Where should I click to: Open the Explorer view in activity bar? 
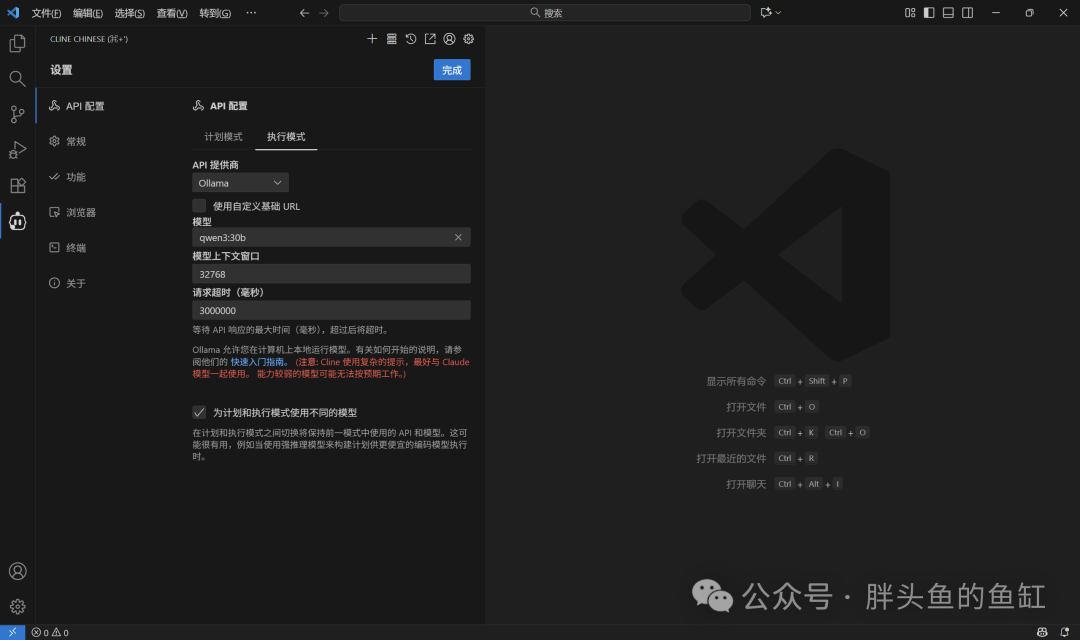pos(17,43)
